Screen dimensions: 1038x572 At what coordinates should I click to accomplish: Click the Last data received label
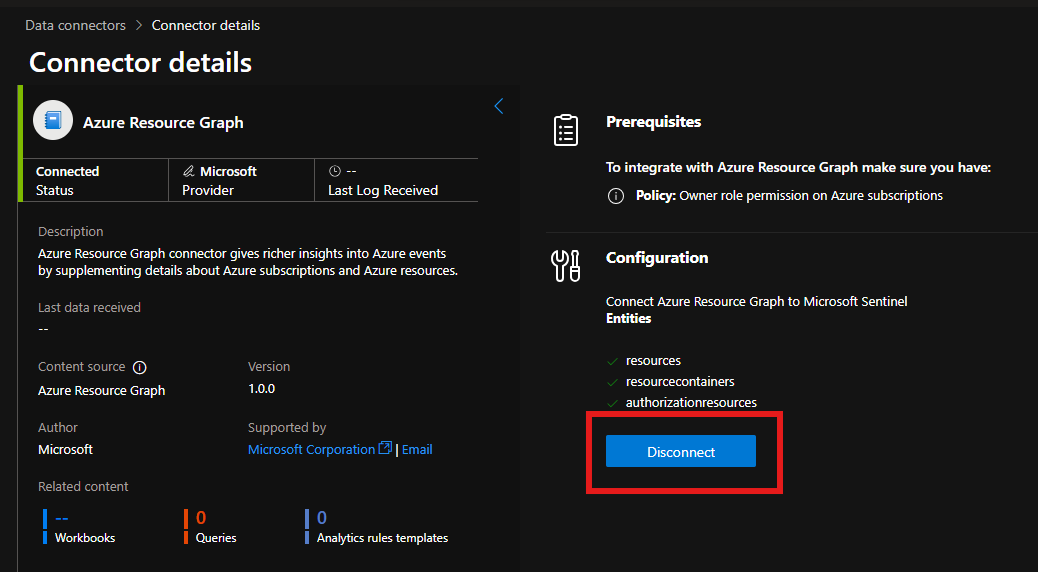point(89,307)
